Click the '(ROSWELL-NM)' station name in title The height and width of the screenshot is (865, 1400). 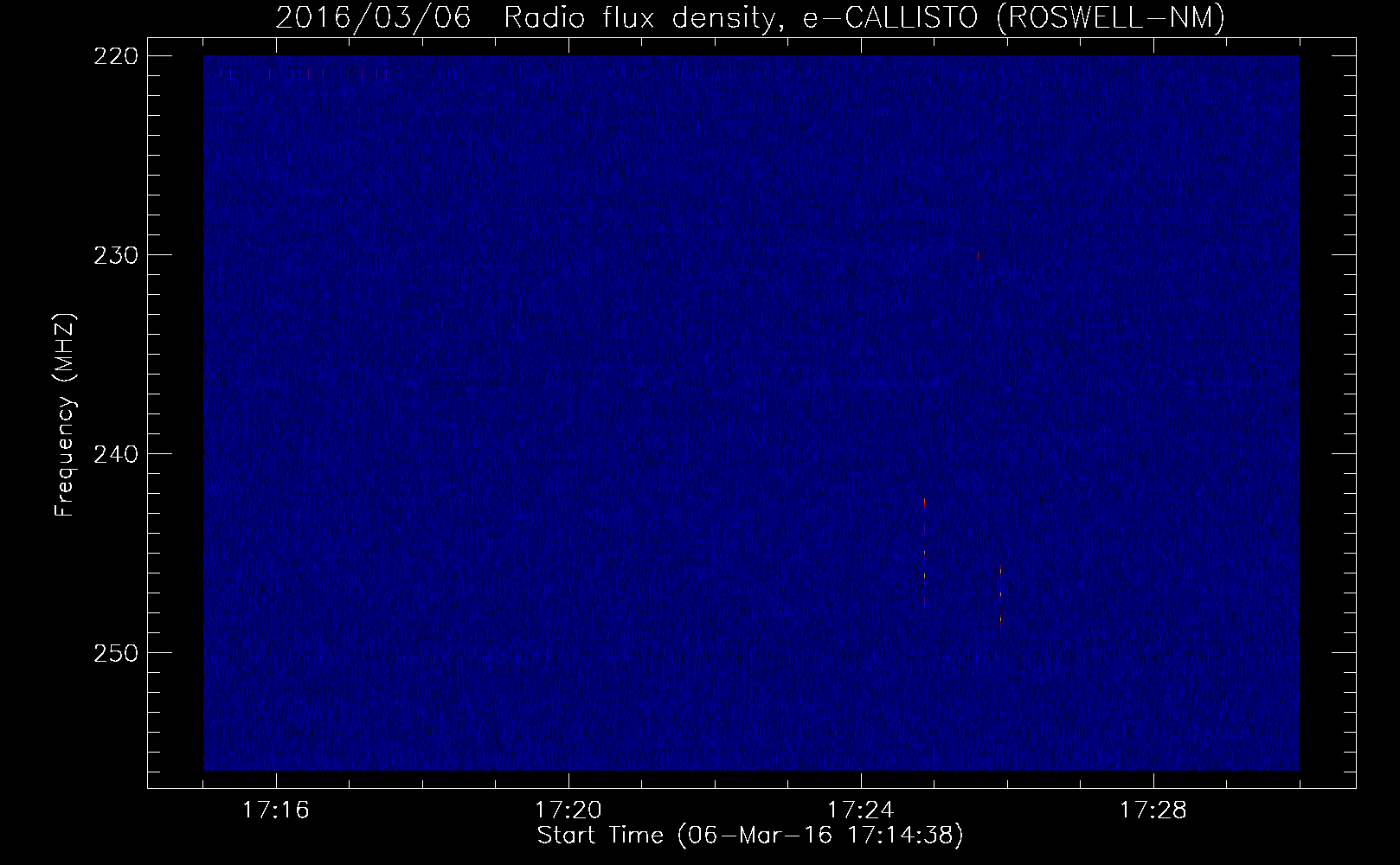click(1111, 17)
